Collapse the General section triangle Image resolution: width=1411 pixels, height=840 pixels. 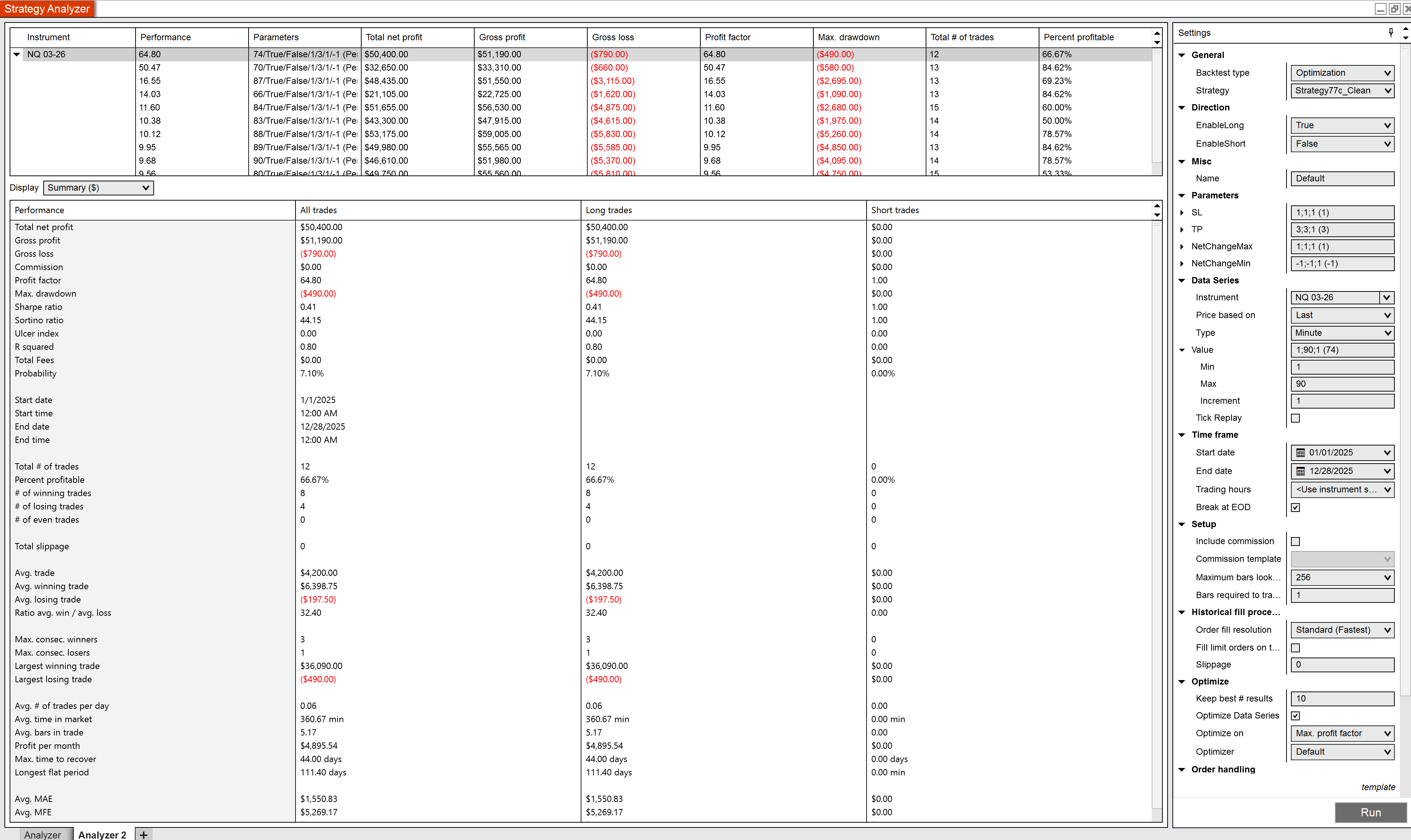(1182, 55)
